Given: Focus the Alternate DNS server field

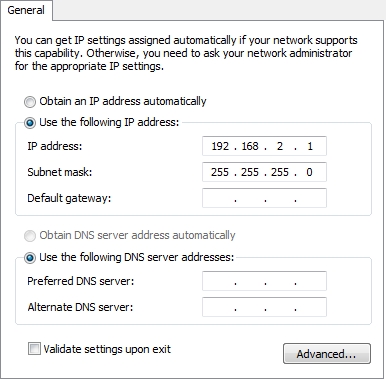Looking at the screenshot, I should [x=264, y=307].
